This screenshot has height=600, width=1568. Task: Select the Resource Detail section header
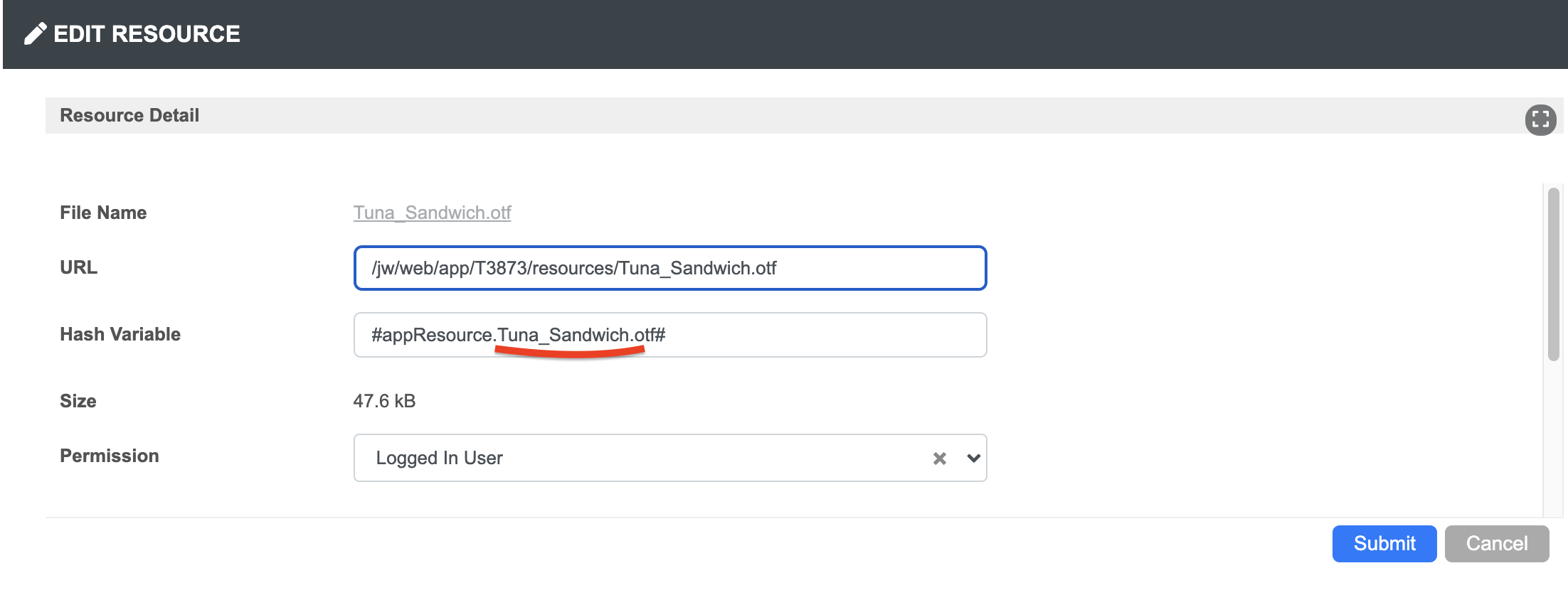pos(129,115)
